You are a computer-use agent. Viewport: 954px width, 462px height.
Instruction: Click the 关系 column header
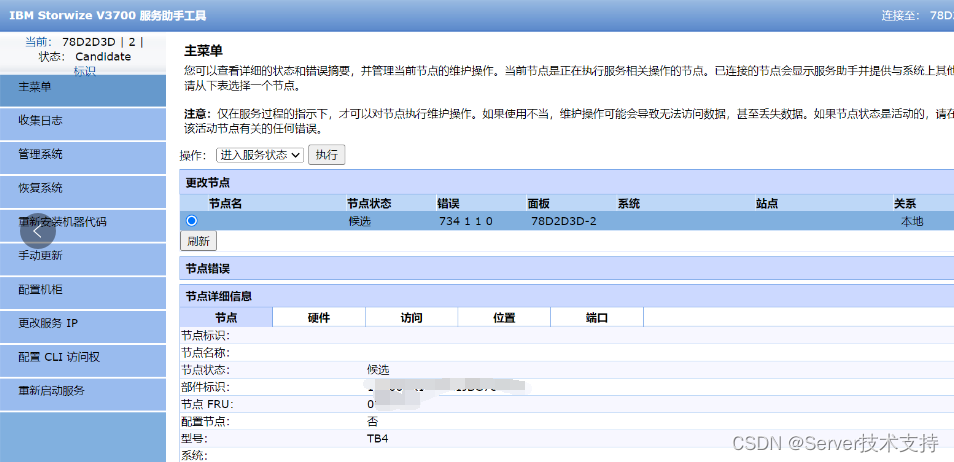pos(905,203)
